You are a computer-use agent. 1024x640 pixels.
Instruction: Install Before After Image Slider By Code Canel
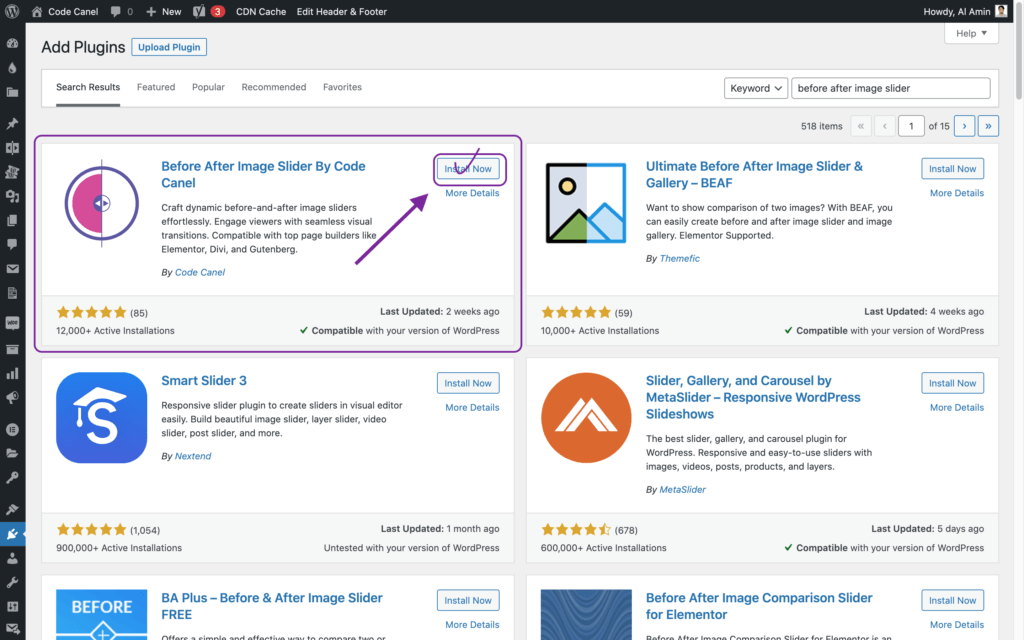(468, 168)
